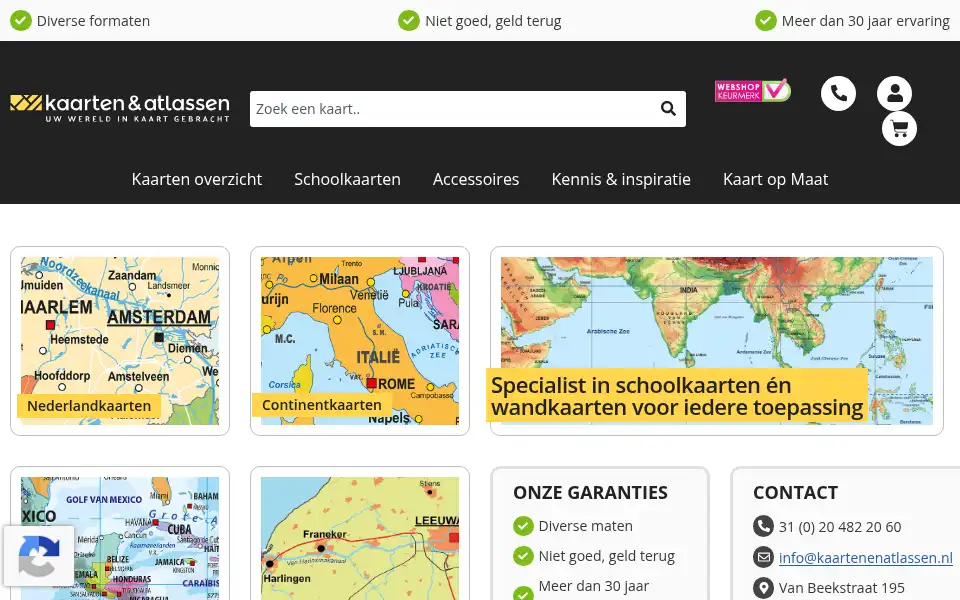This screenshot has height=600, width=960.
Task: Open the user account icon
Action: 894,94
